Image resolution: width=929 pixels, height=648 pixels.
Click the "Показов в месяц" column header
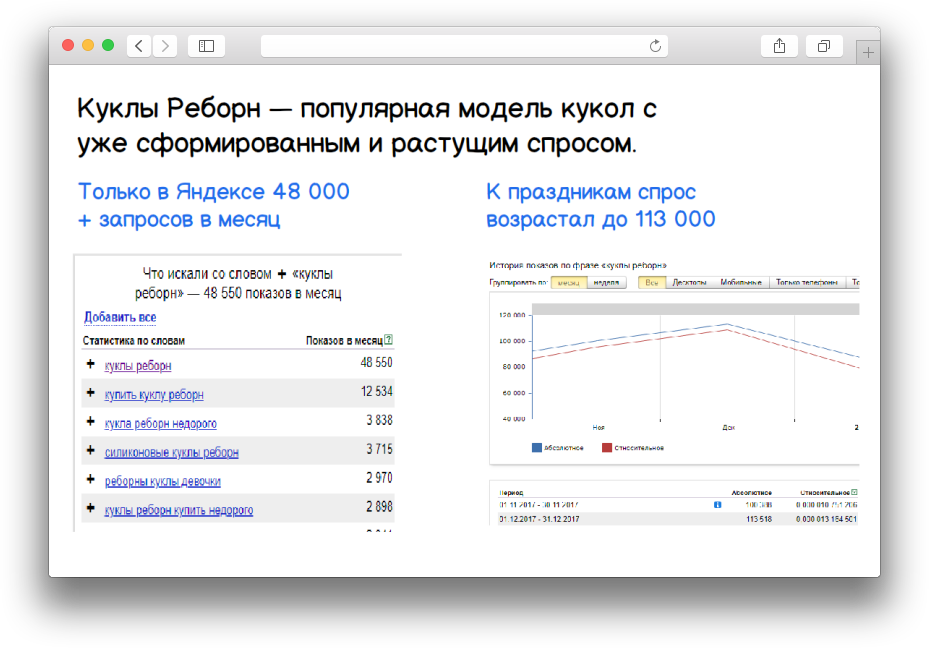click(x=344, y=341)
